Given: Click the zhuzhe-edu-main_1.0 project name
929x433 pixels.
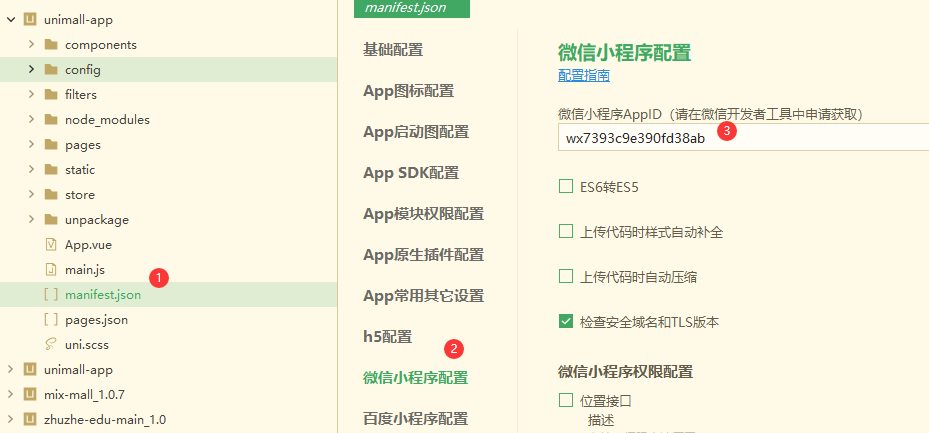Looking at the screenshot, I should [x=105, y=420].
